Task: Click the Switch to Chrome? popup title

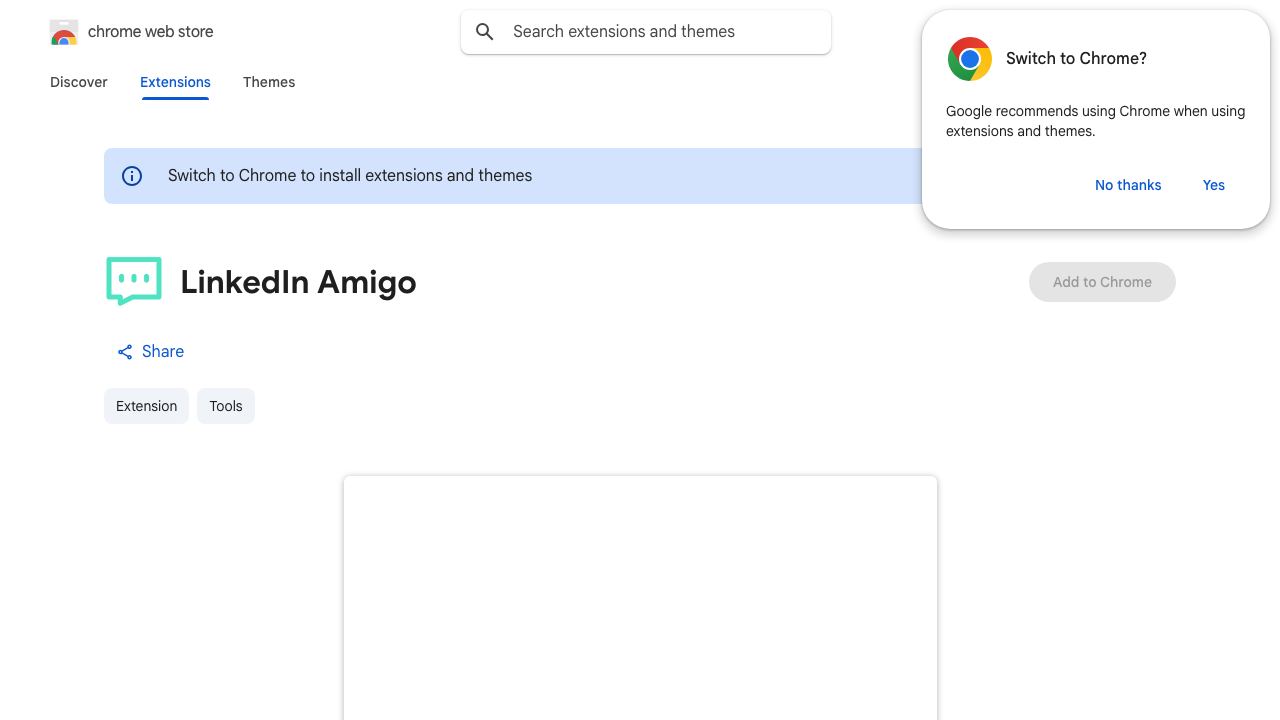Action: [1076, 59]
